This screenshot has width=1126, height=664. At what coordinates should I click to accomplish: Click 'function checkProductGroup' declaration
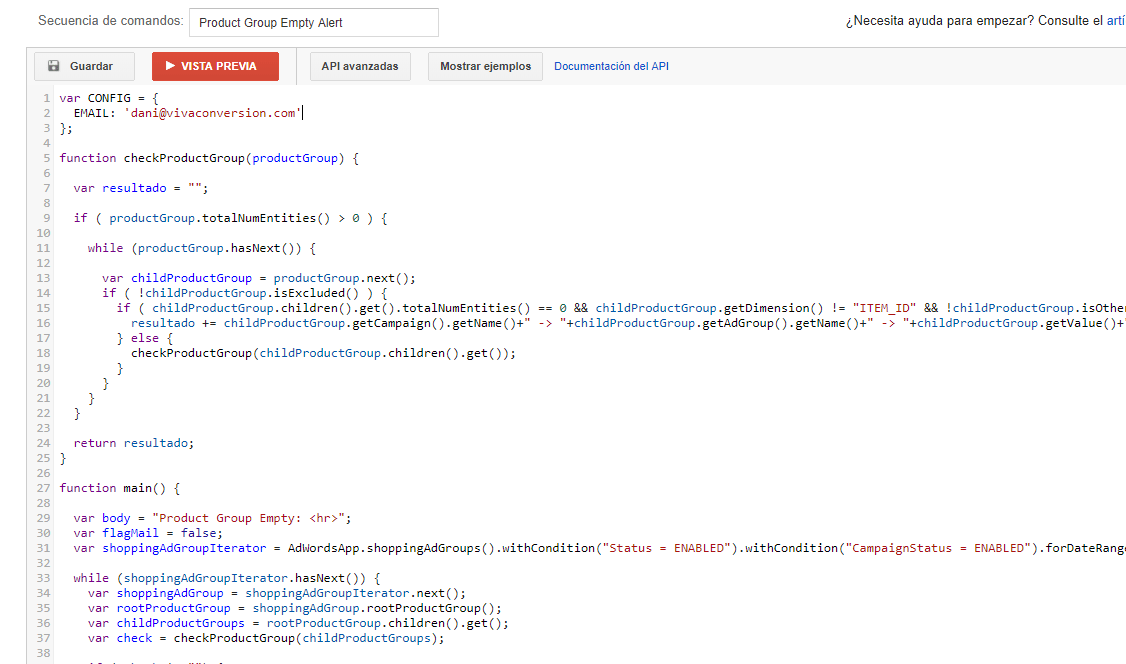209,158
